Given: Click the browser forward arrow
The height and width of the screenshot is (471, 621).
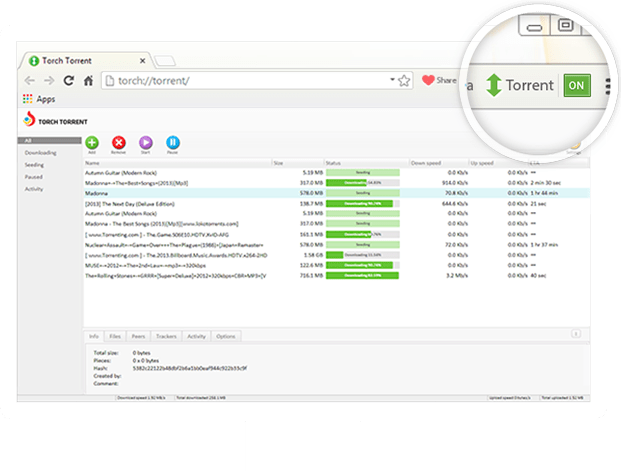Looking at the screenshot, I should (49, 81).
